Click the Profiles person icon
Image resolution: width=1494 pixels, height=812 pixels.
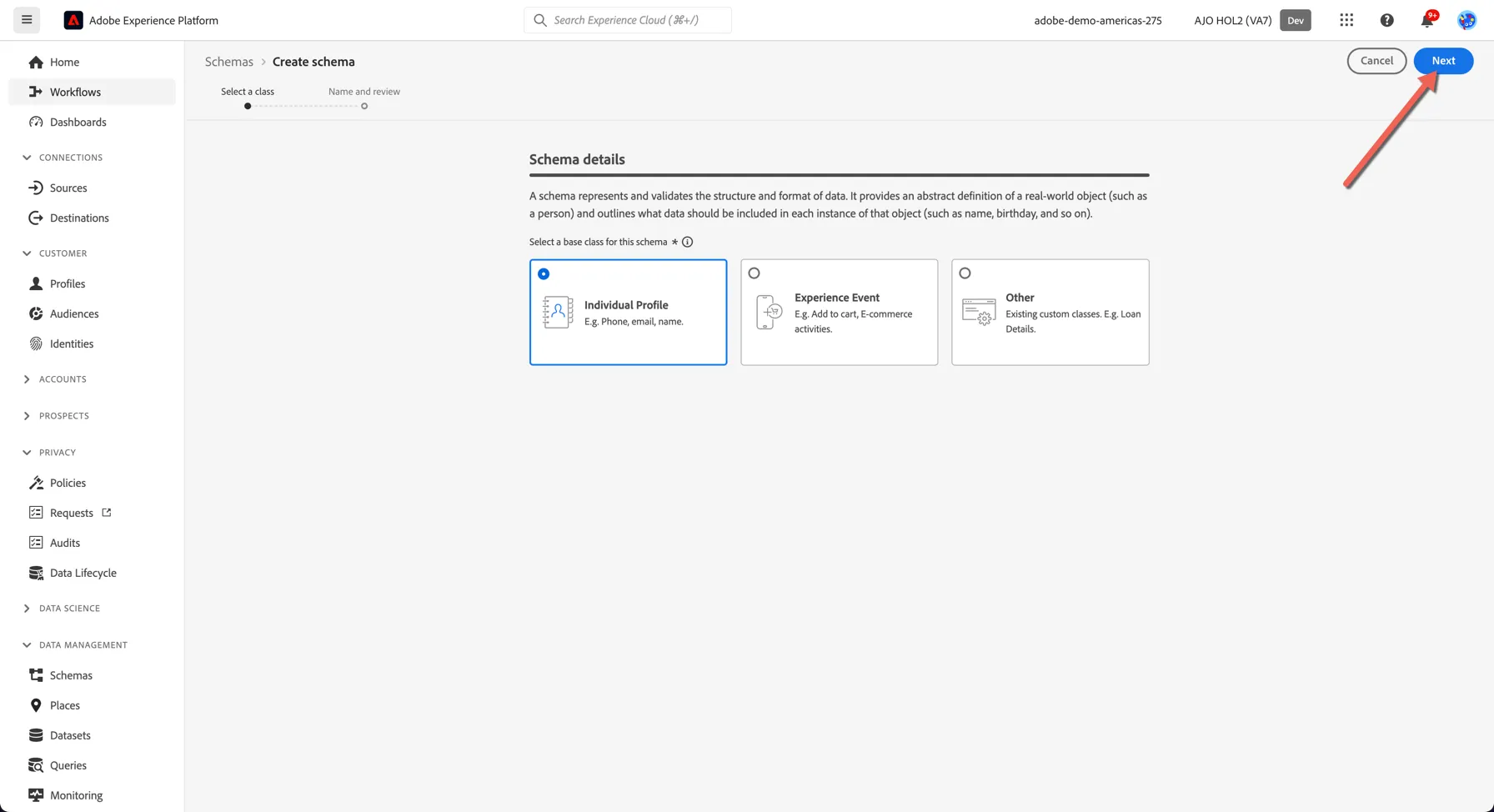[36, 284]
